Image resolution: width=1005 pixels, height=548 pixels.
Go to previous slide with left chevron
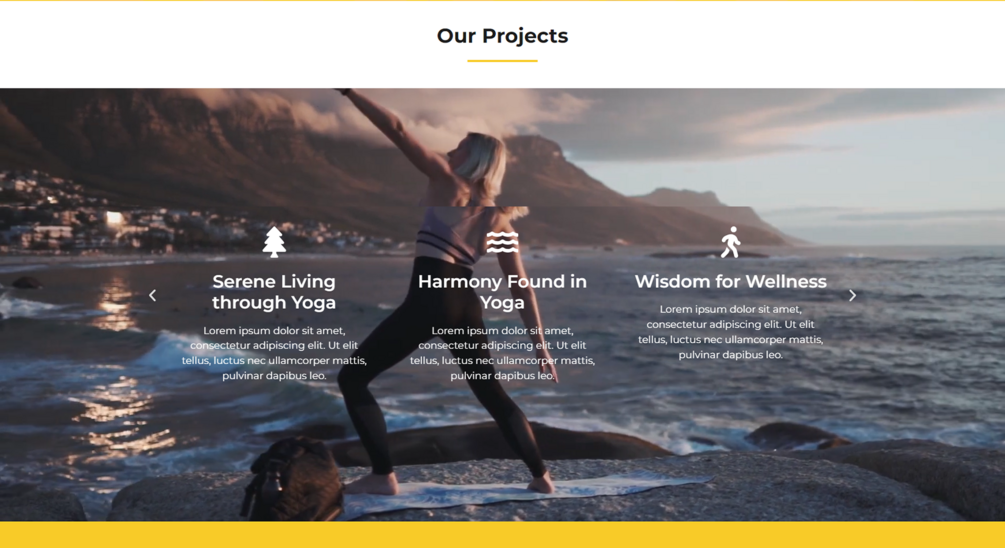(153, 295)
